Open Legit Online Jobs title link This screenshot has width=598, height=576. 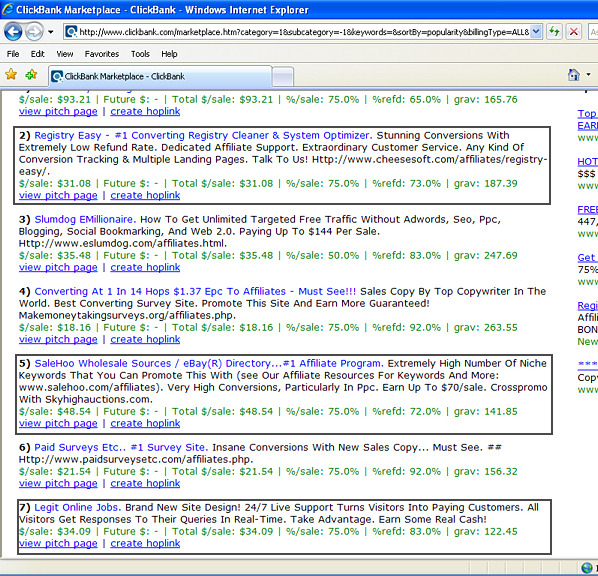(78, 507)
